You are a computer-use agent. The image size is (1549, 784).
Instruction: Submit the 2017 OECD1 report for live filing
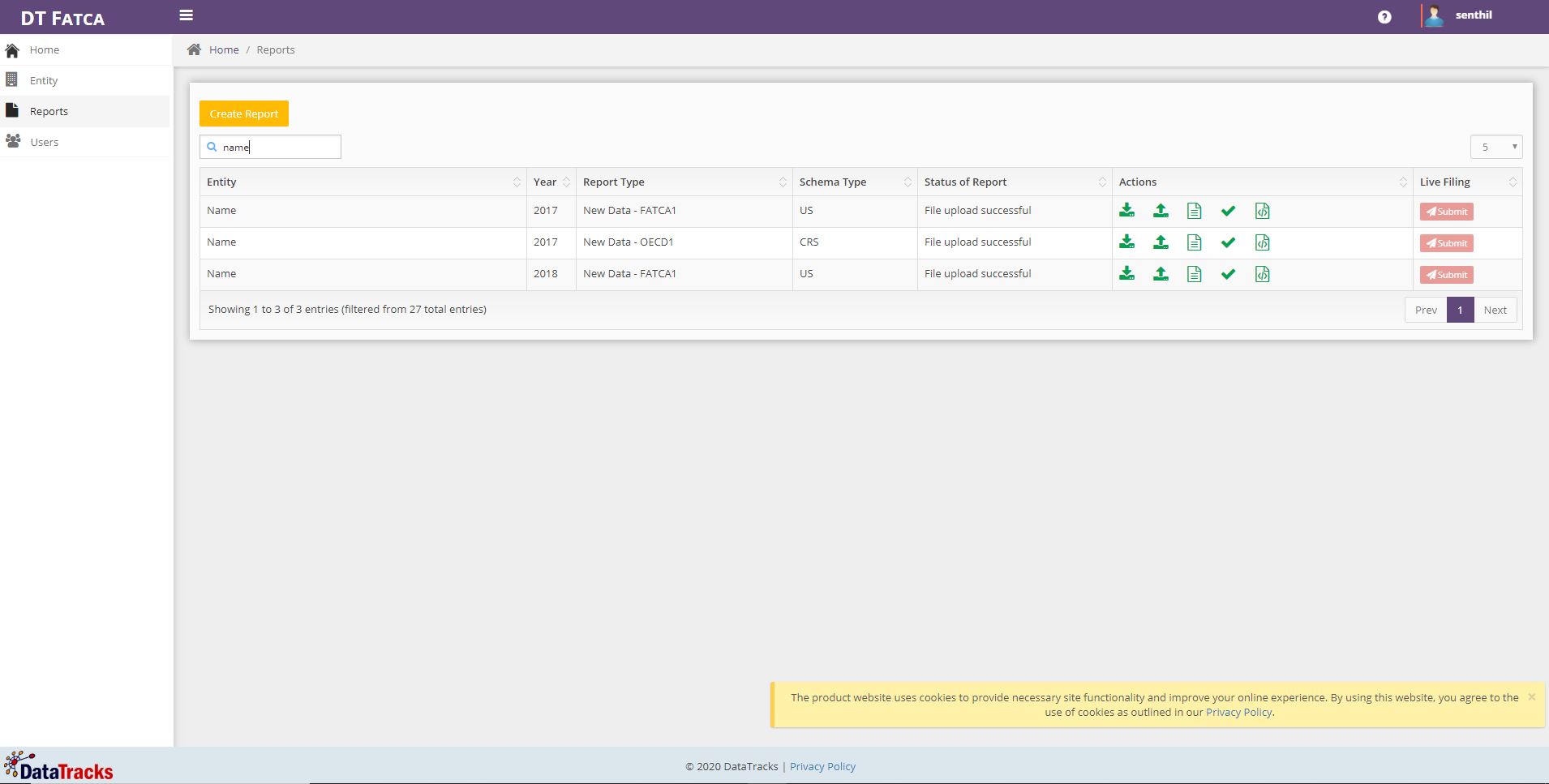pos(1446,243)
